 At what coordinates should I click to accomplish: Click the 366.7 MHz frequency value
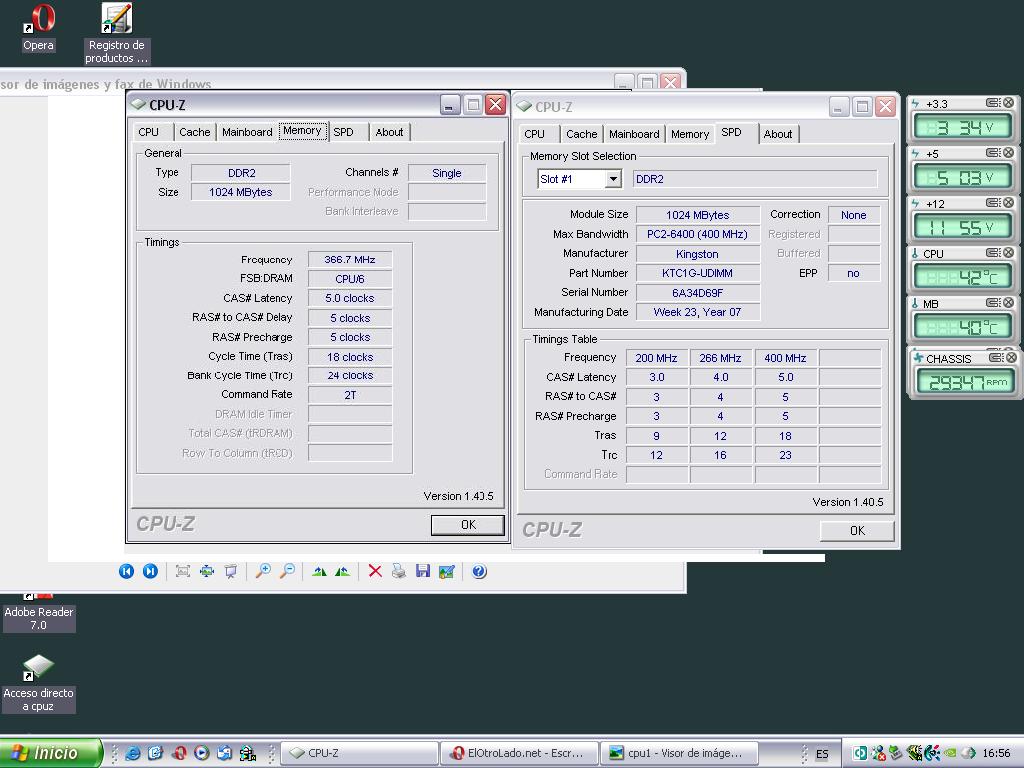point(350,259)
